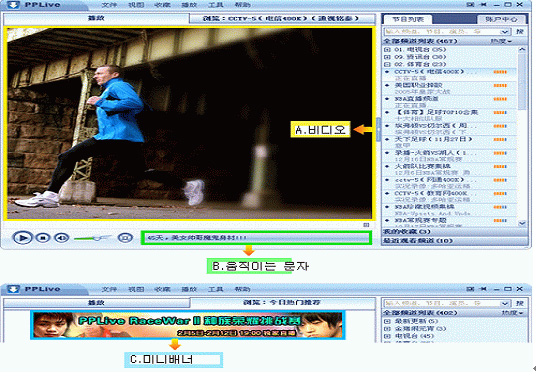Click the small icon below the video's right corner
536x380 pixels.
point(366,225)
